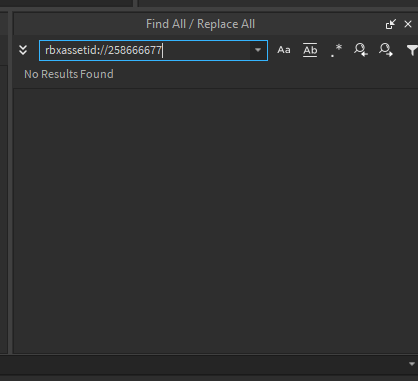418x381 pixels.
Task: Place cursor after 258666677 in search box
Action: pyautogui.click(x=162, y=50)
